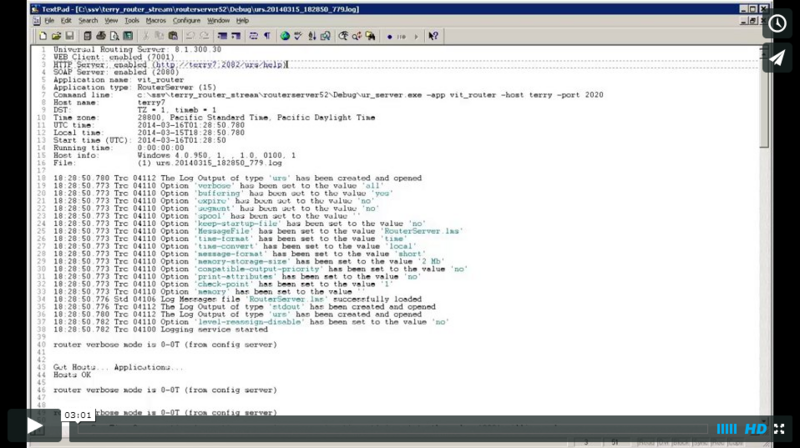Toggle visible paragraph marks icon
800x448 pixels.
tap(268, 36)
